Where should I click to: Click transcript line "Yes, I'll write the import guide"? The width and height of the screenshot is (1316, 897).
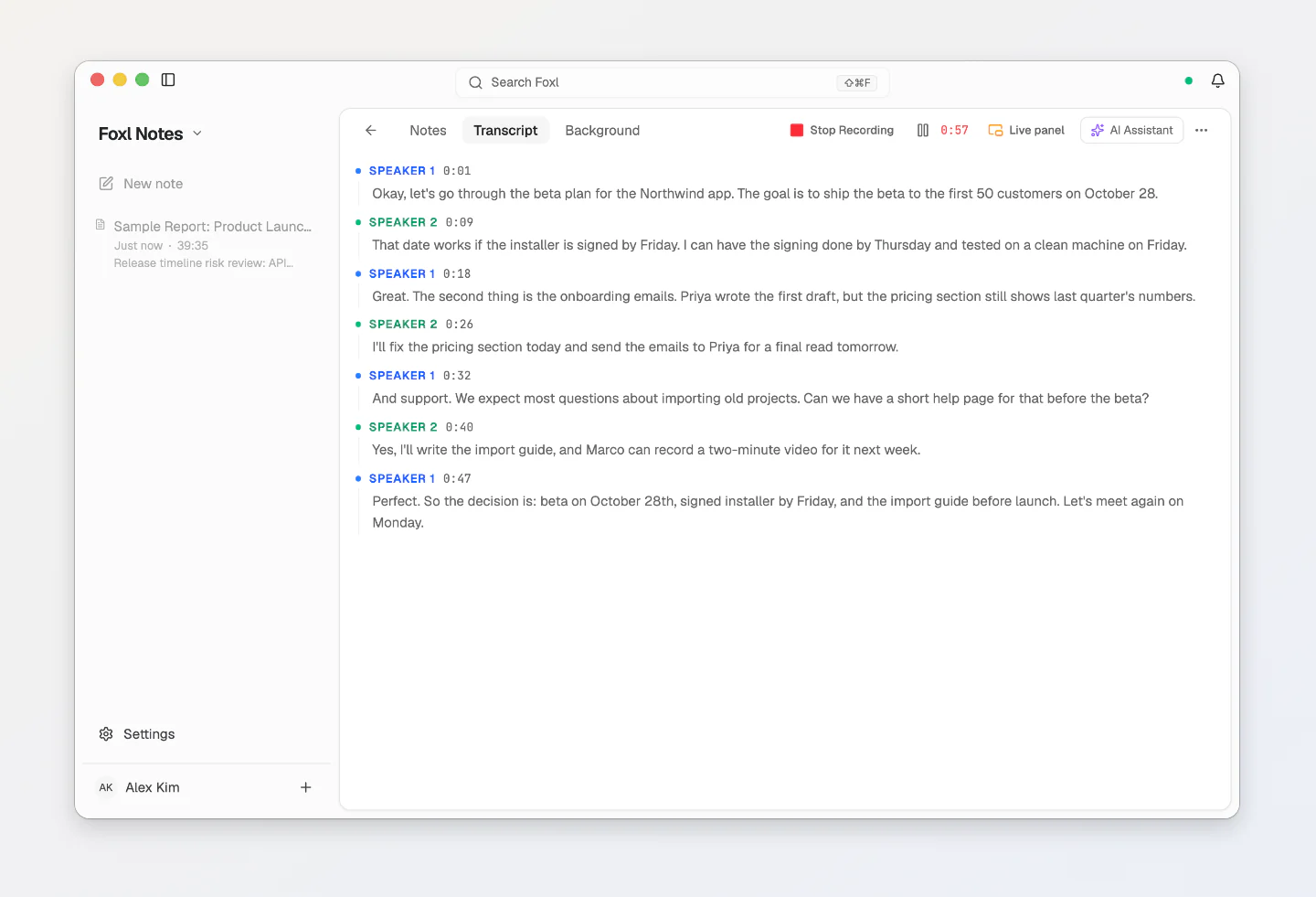tap(646, 450)
